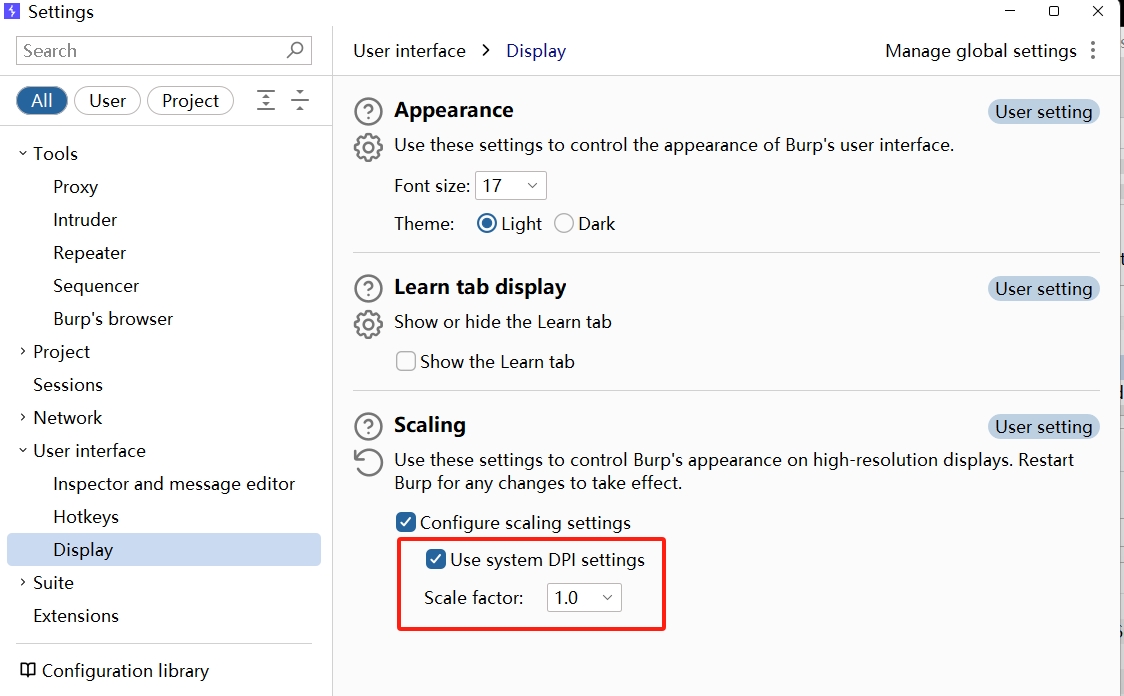Open Extensions settings in tree
The width and height of the screenshot is (1124, 696).
point(76,616)
